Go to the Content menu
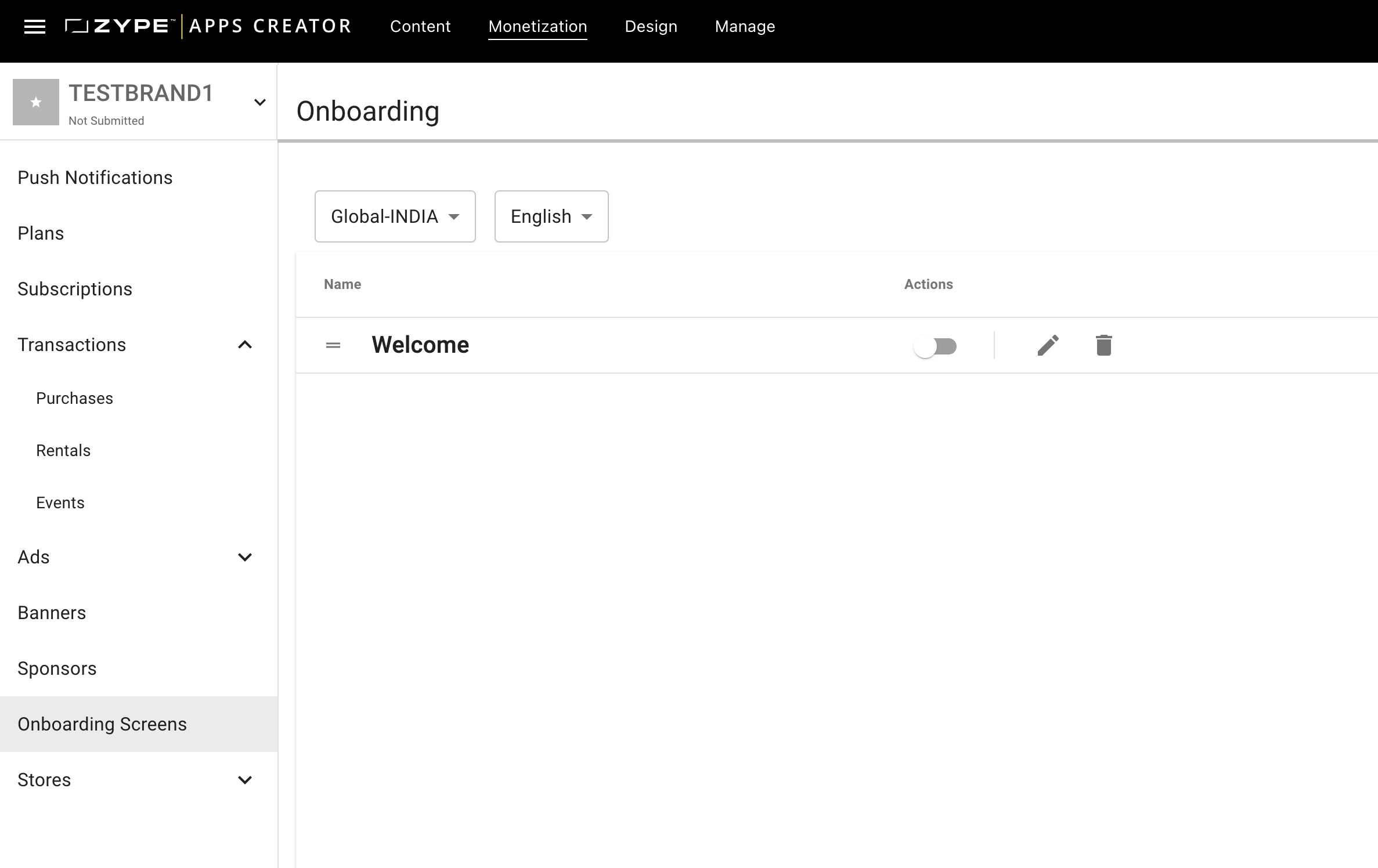1378x868 pixels. (x=420, y=27)
